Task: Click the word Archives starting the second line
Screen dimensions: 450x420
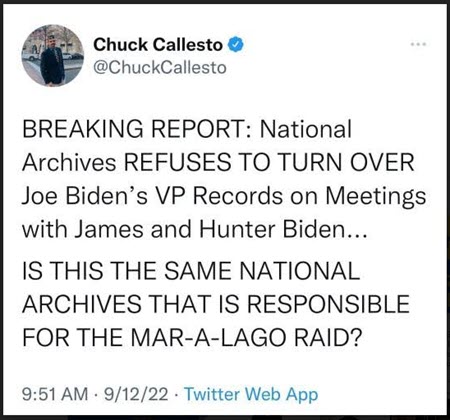Action: 69,162
